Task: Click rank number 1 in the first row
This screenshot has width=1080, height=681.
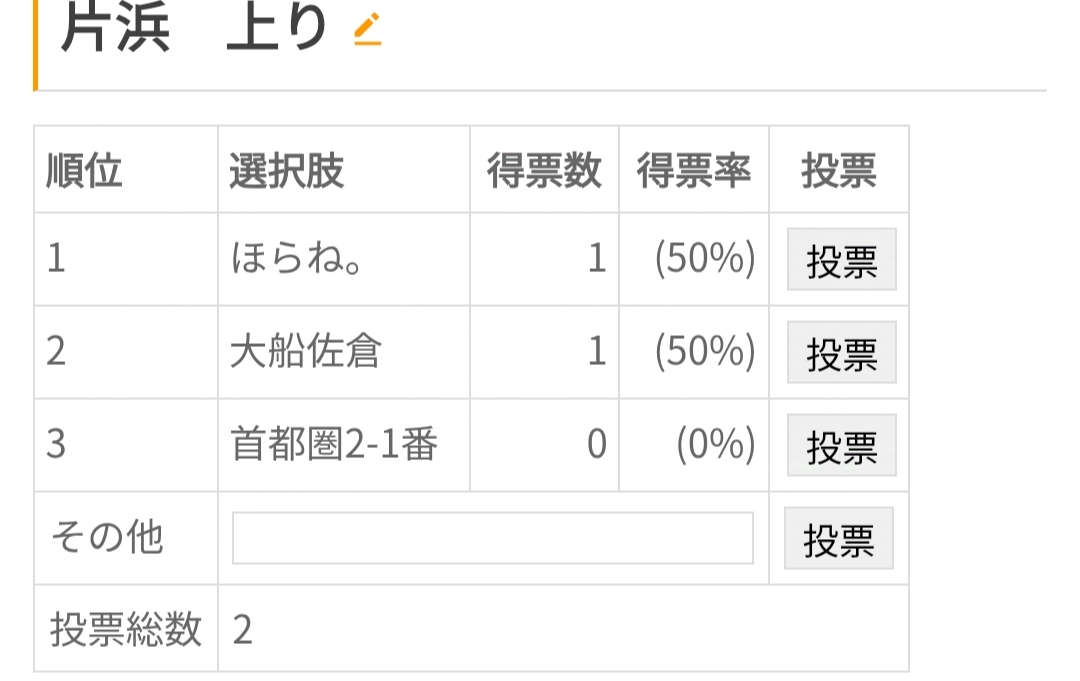Action: 56,259
